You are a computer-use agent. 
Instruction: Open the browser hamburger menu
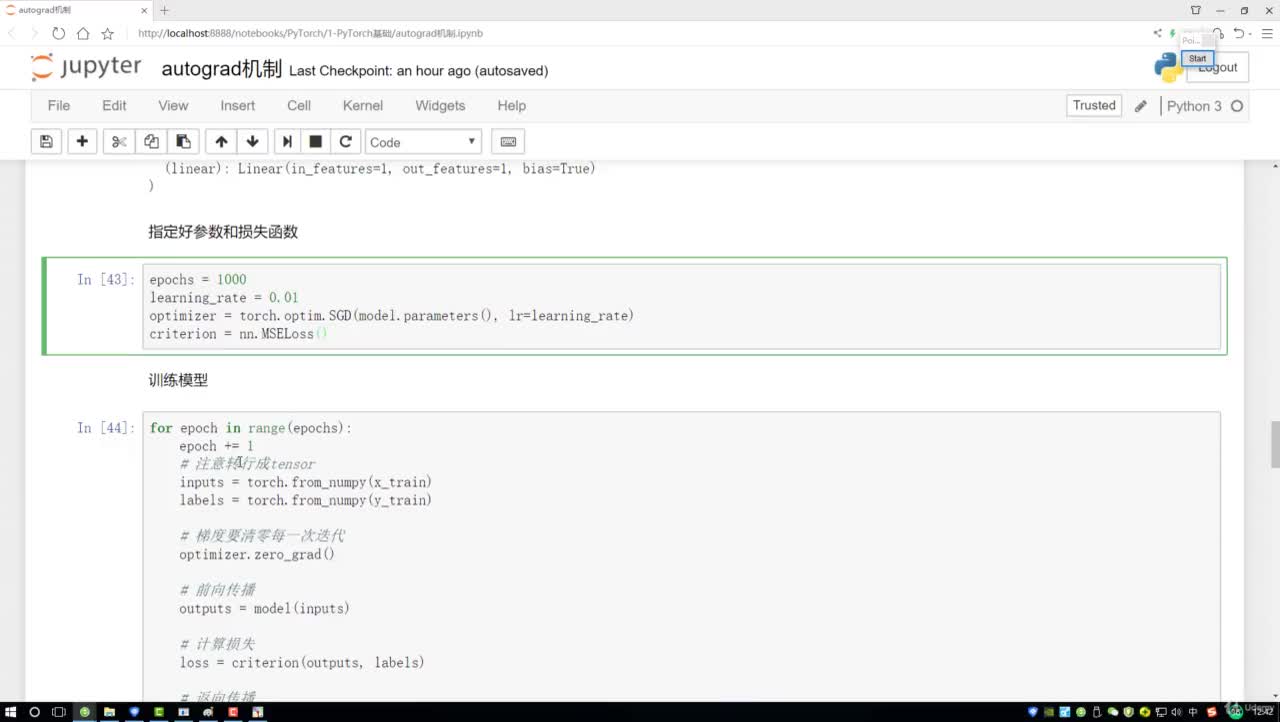click(x=1267, y=33)
